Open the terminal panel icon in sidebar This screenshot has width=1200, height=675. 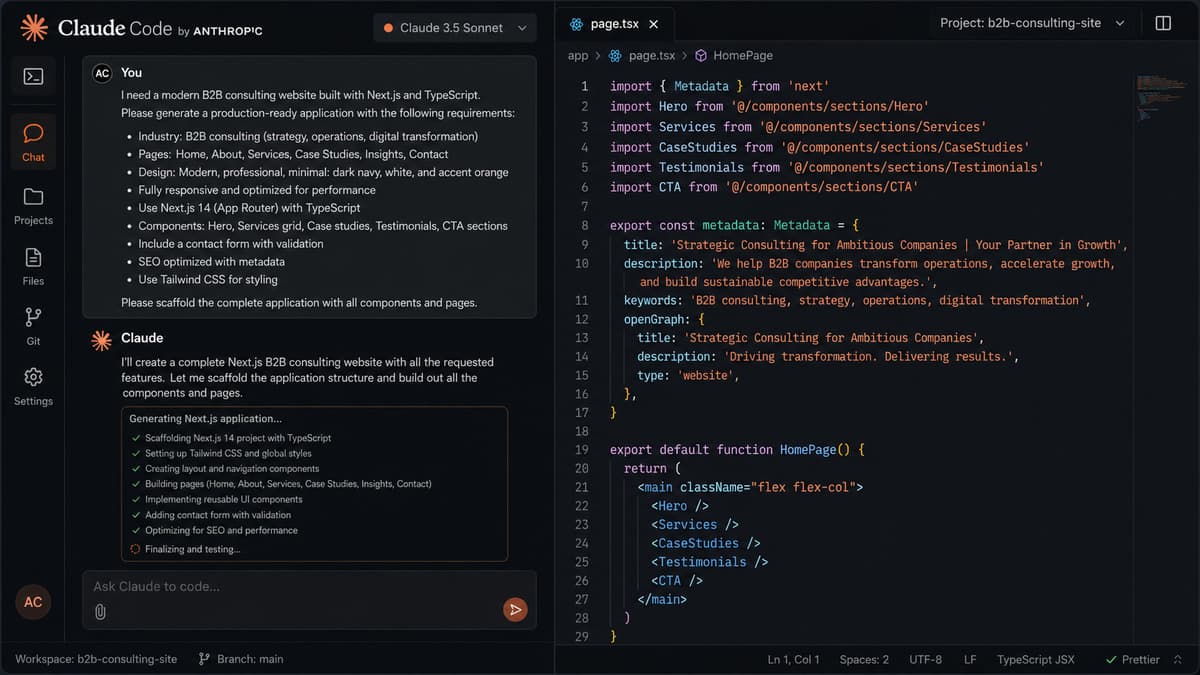33,76
